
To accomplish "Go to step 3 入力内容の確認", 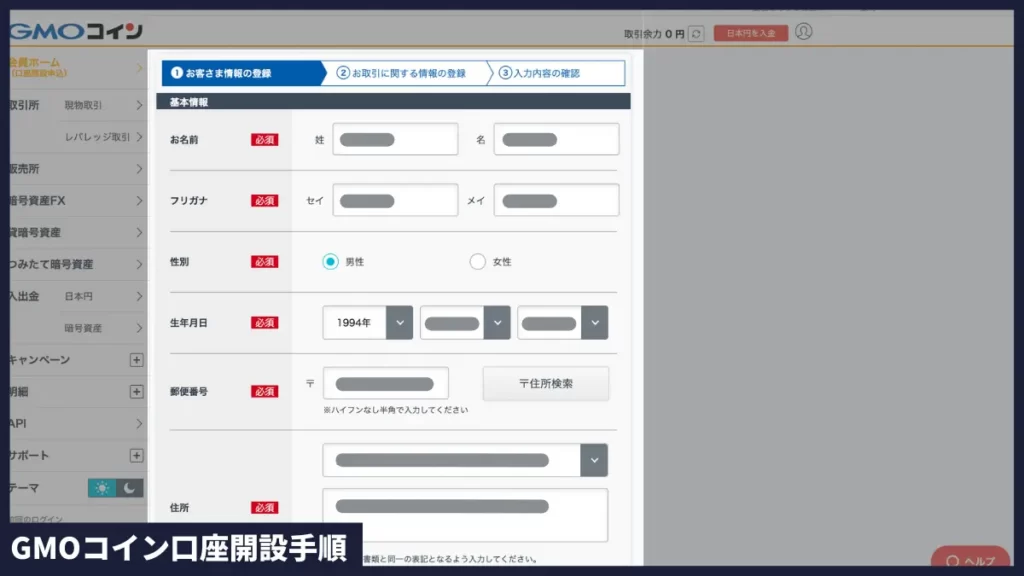I will [x=557, y=73].
